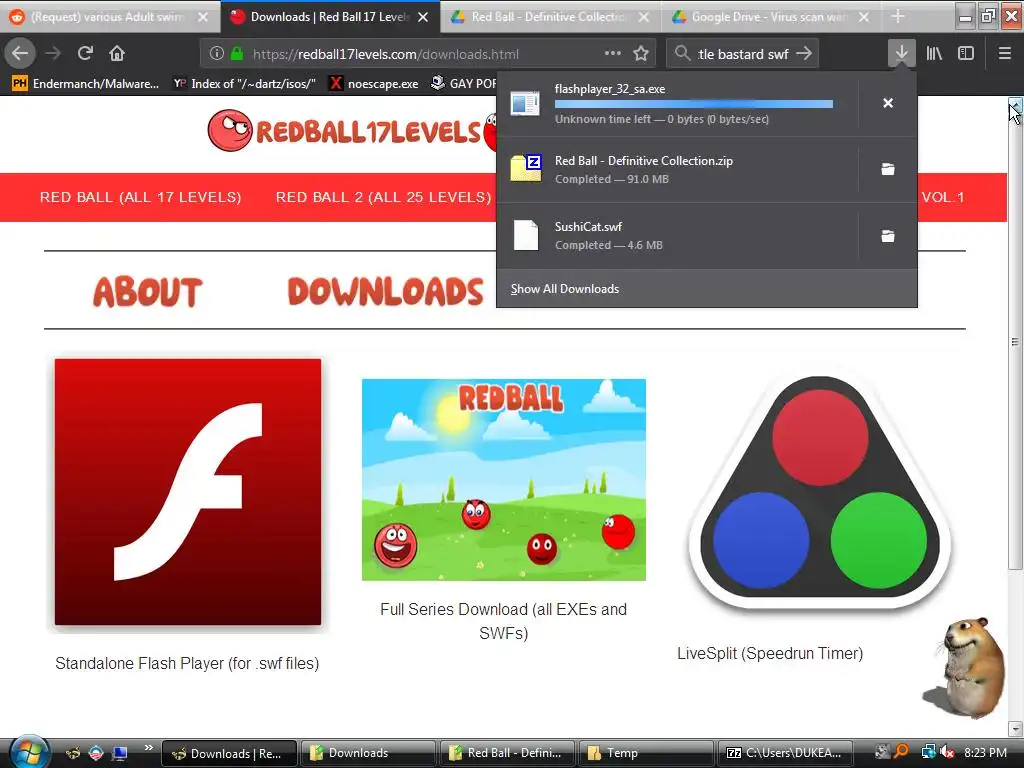
Task: Toggle the downloads panel arrow button
Action: [901, 54]
